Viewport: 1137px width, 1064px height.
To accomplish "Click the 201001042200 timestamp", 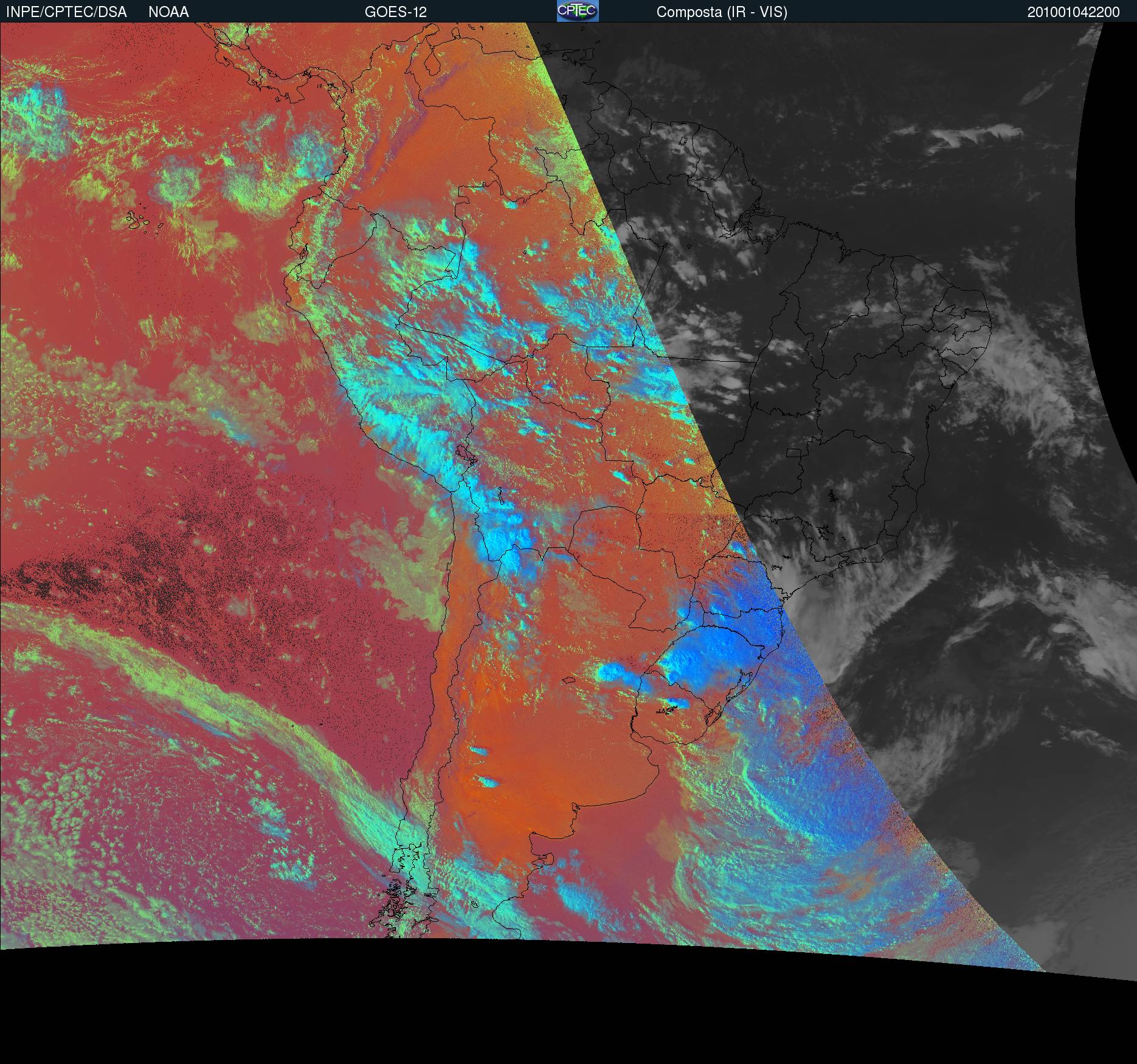I will (1074, 12).
